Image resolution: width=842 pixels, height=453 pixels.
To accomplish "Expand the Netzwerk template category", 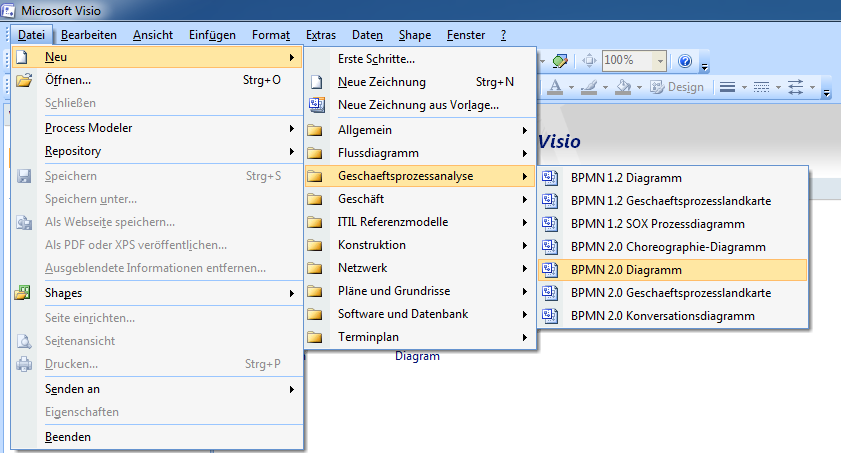I will 420,268.
